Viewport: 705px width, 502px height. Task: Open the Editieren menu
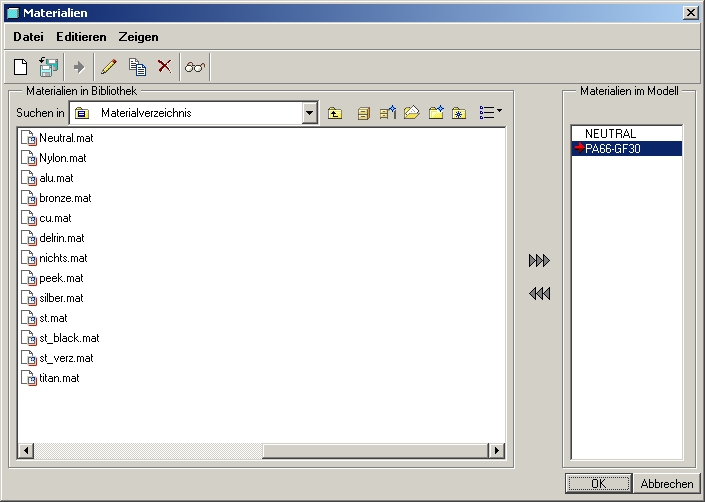coord(81,37)
